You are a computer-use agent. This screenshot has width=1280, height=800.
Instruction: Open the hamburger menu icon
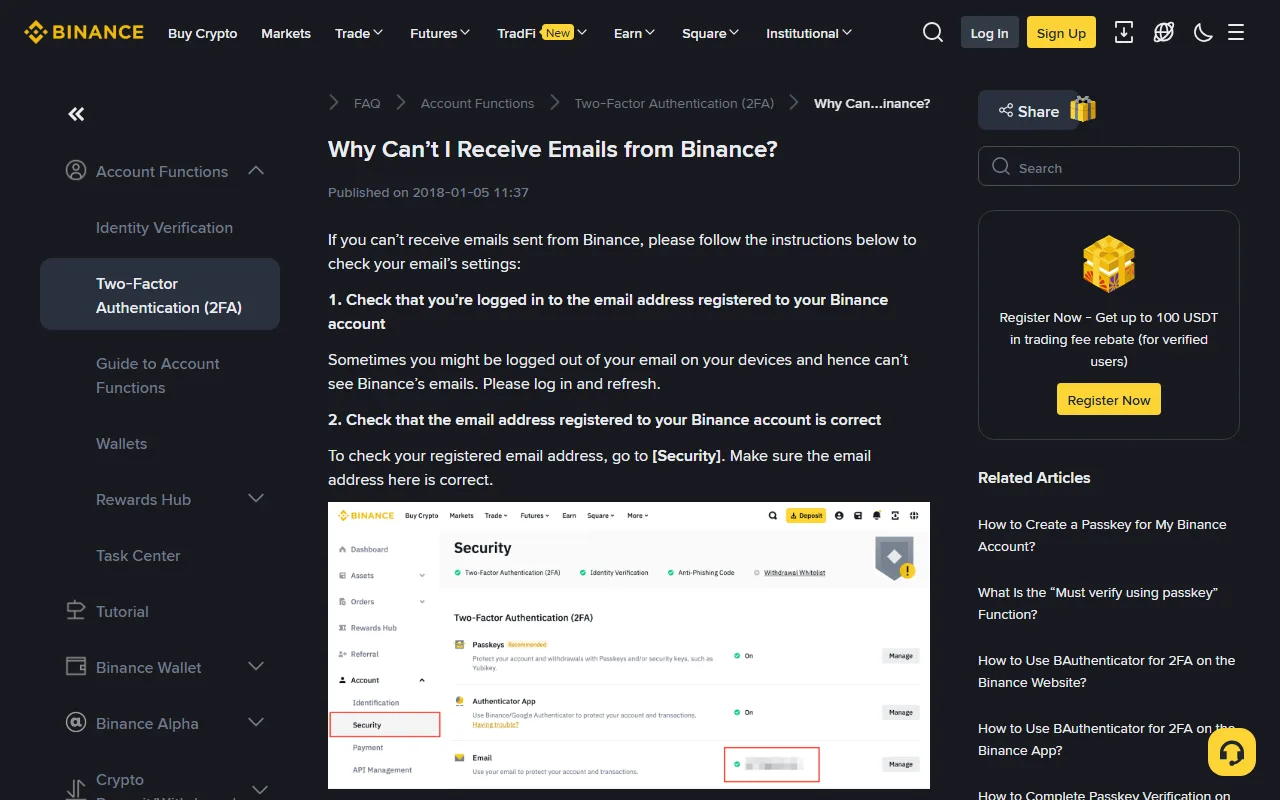(x=1236, y=33)
